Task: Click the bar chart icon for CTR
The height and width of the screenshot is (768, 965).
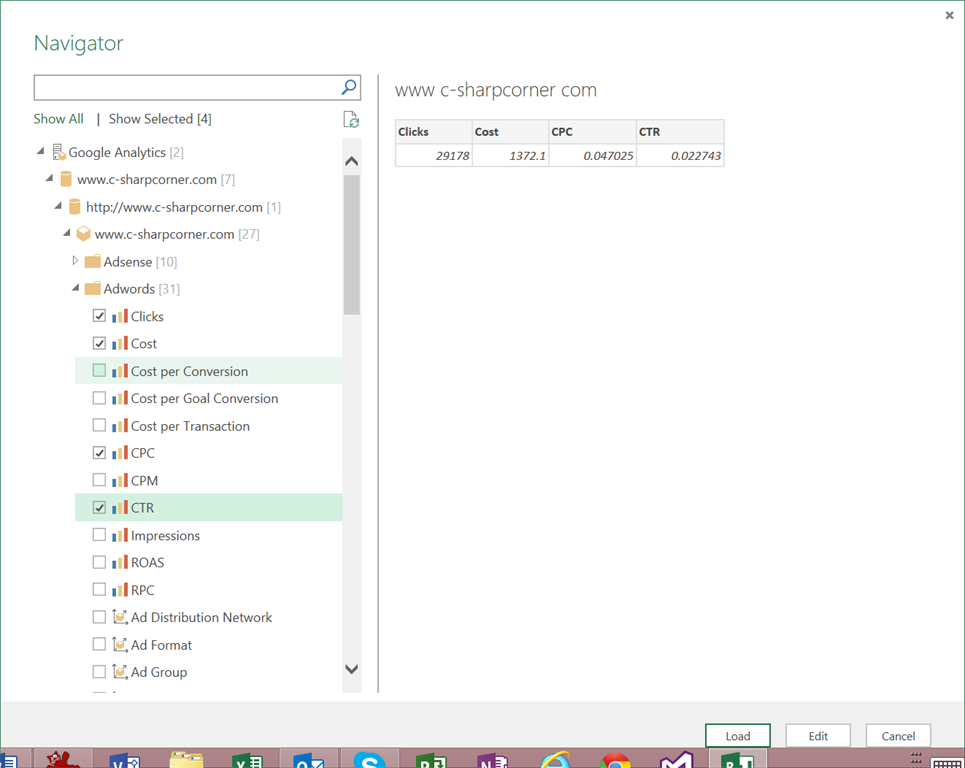Action: point(120,508)
